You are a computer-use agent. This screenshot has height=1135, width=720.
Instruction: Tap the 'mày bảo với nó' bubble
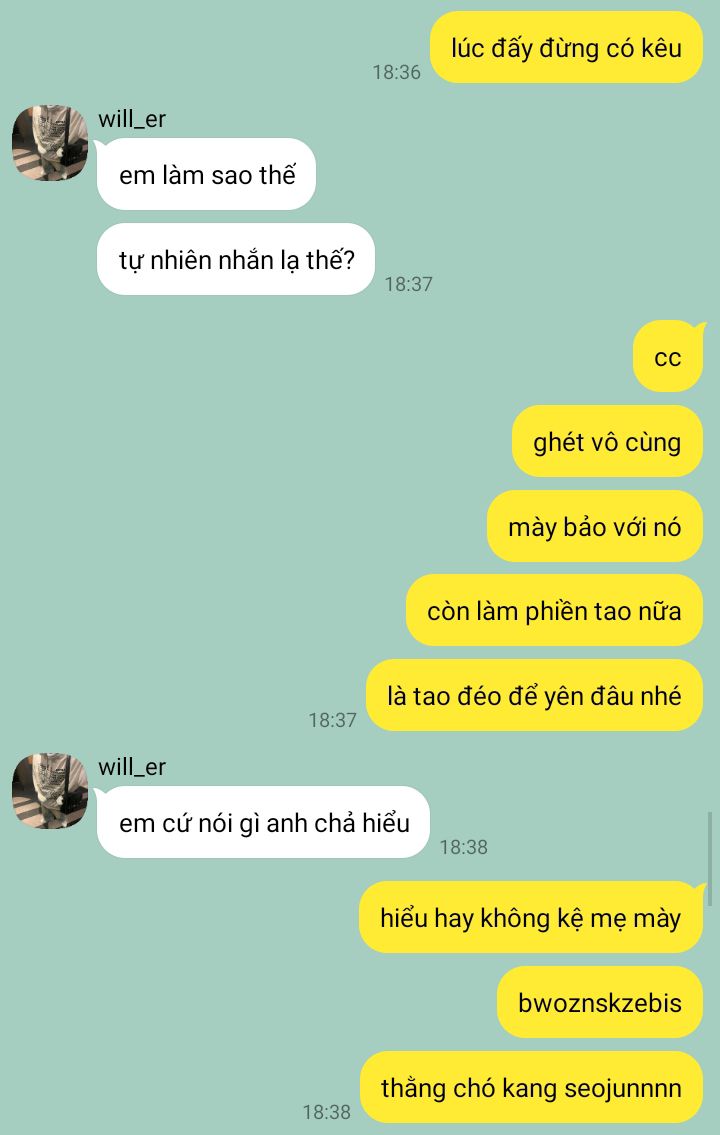[x=595, y=526]
